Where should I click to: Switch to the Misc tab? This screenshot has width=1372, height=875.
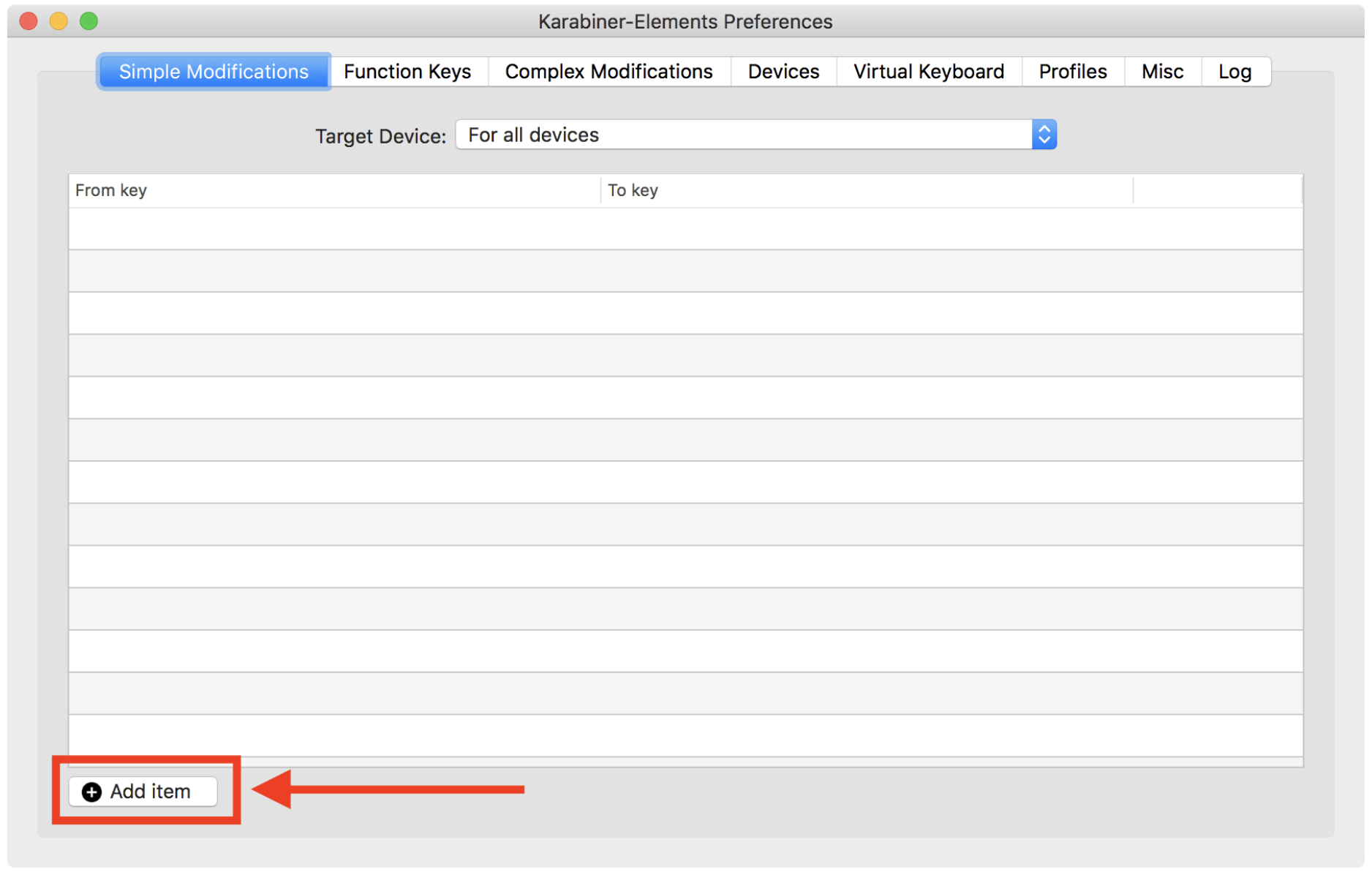click(1162, 72)
